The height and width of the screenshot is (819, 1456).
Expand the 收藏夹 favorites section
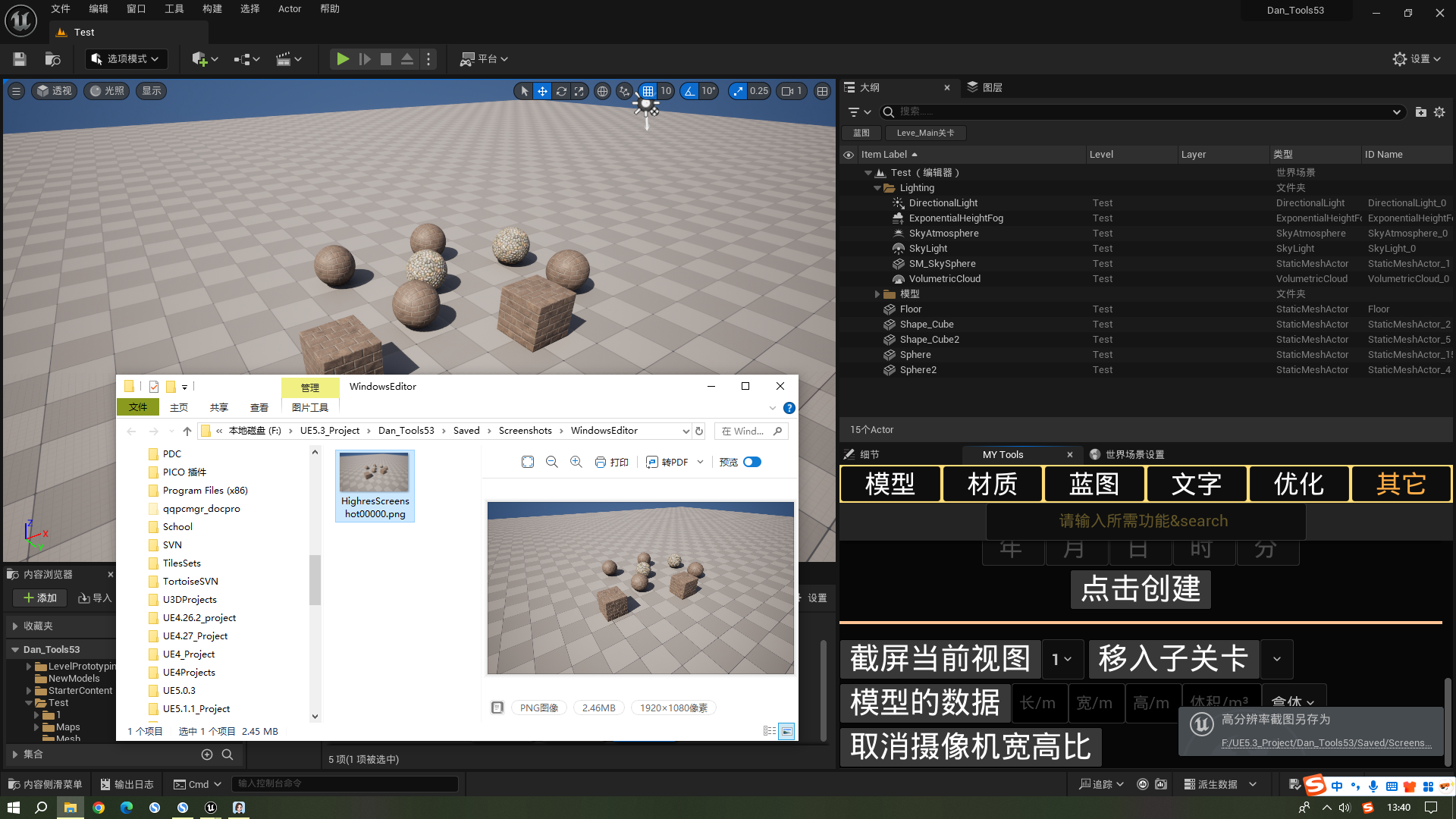pos(15,626)
